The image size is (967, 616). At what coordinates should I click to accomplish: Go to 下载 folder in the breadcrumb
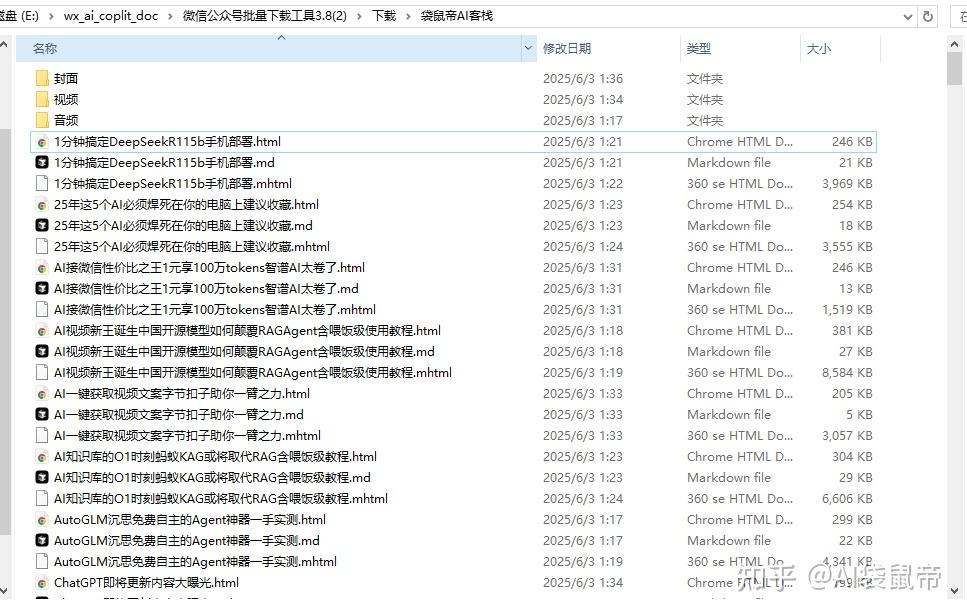(384, 16)
